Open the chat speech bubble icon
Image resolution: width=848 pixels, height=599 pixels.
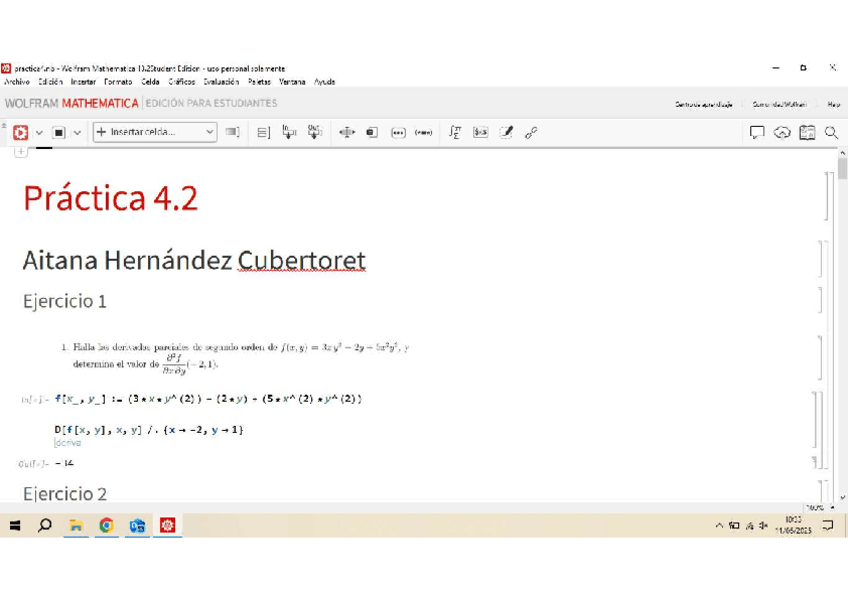[x=757, y=132]
